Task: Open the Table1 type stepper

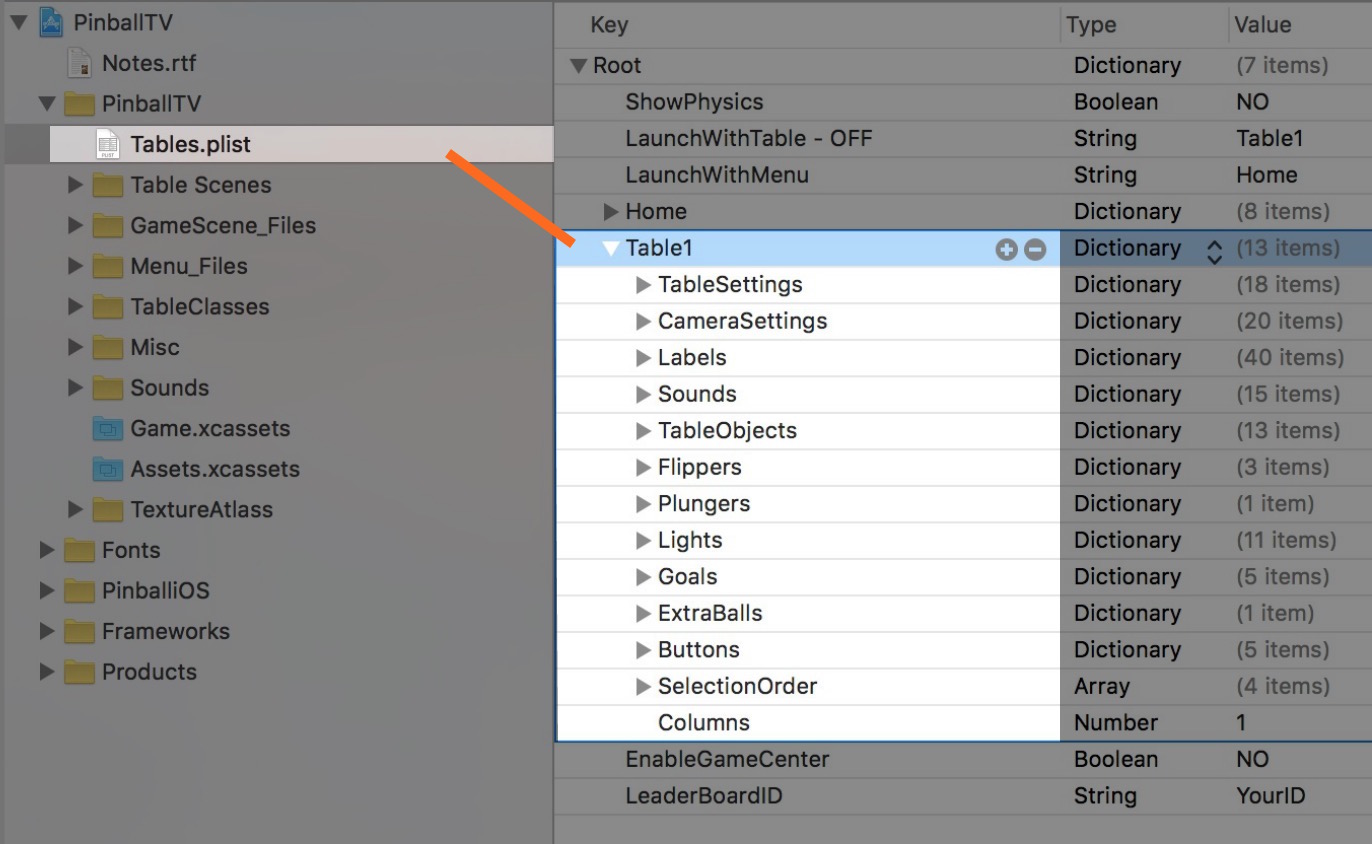Action: tap(1214, 250)
